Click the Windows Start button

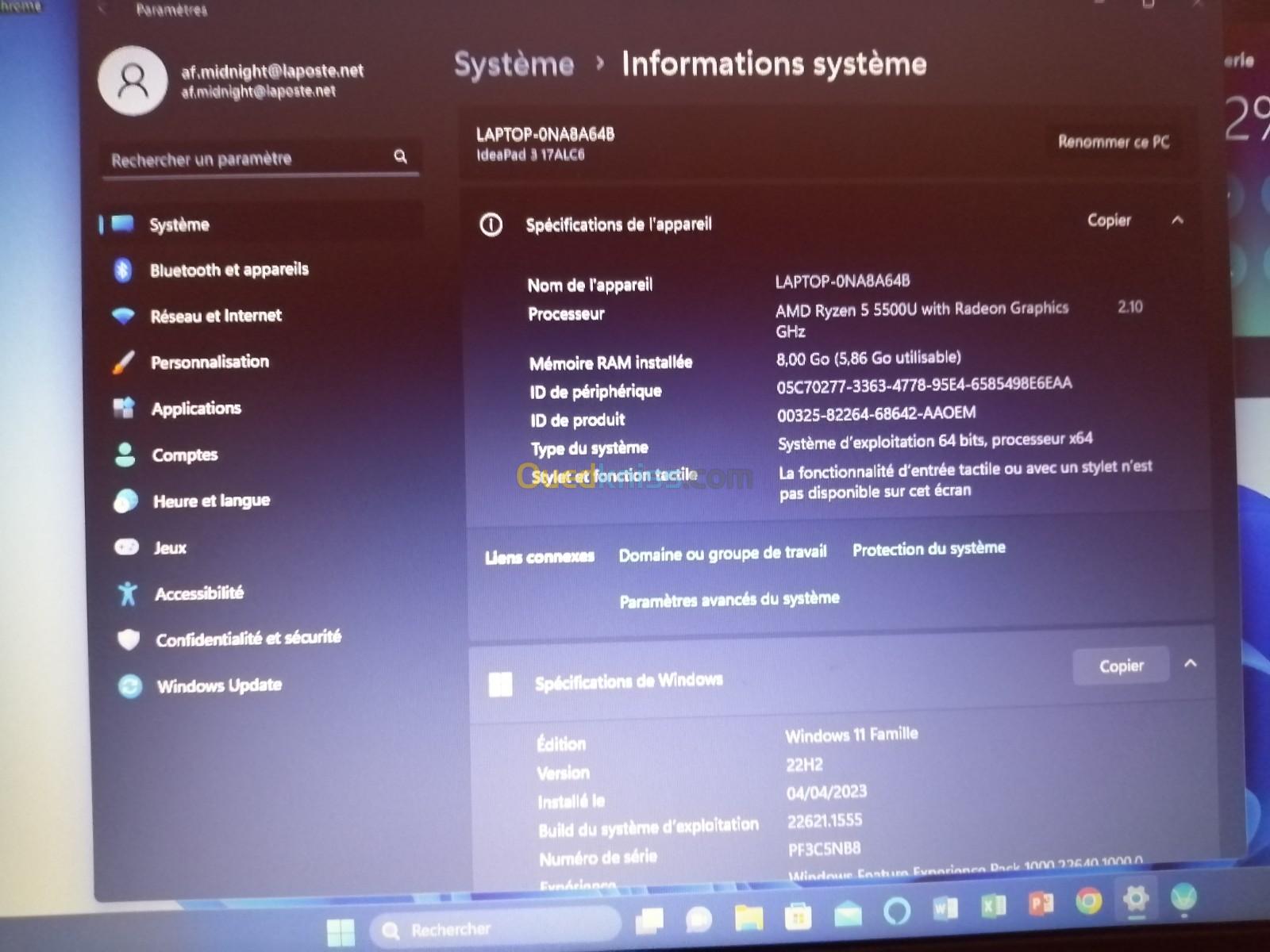point(341,931)
